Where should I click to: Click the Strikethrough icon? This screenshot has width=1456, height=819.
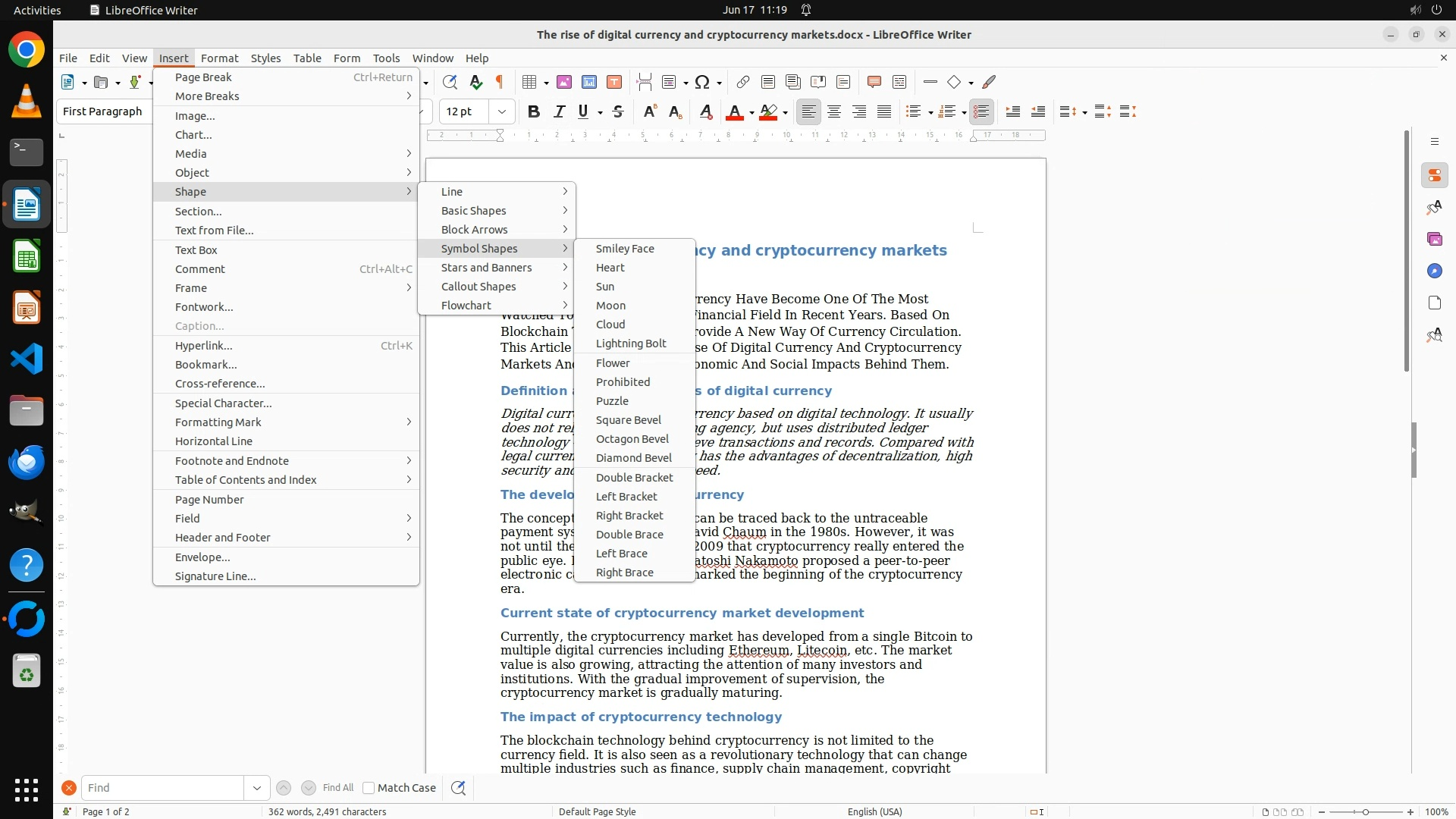(618, 111)
